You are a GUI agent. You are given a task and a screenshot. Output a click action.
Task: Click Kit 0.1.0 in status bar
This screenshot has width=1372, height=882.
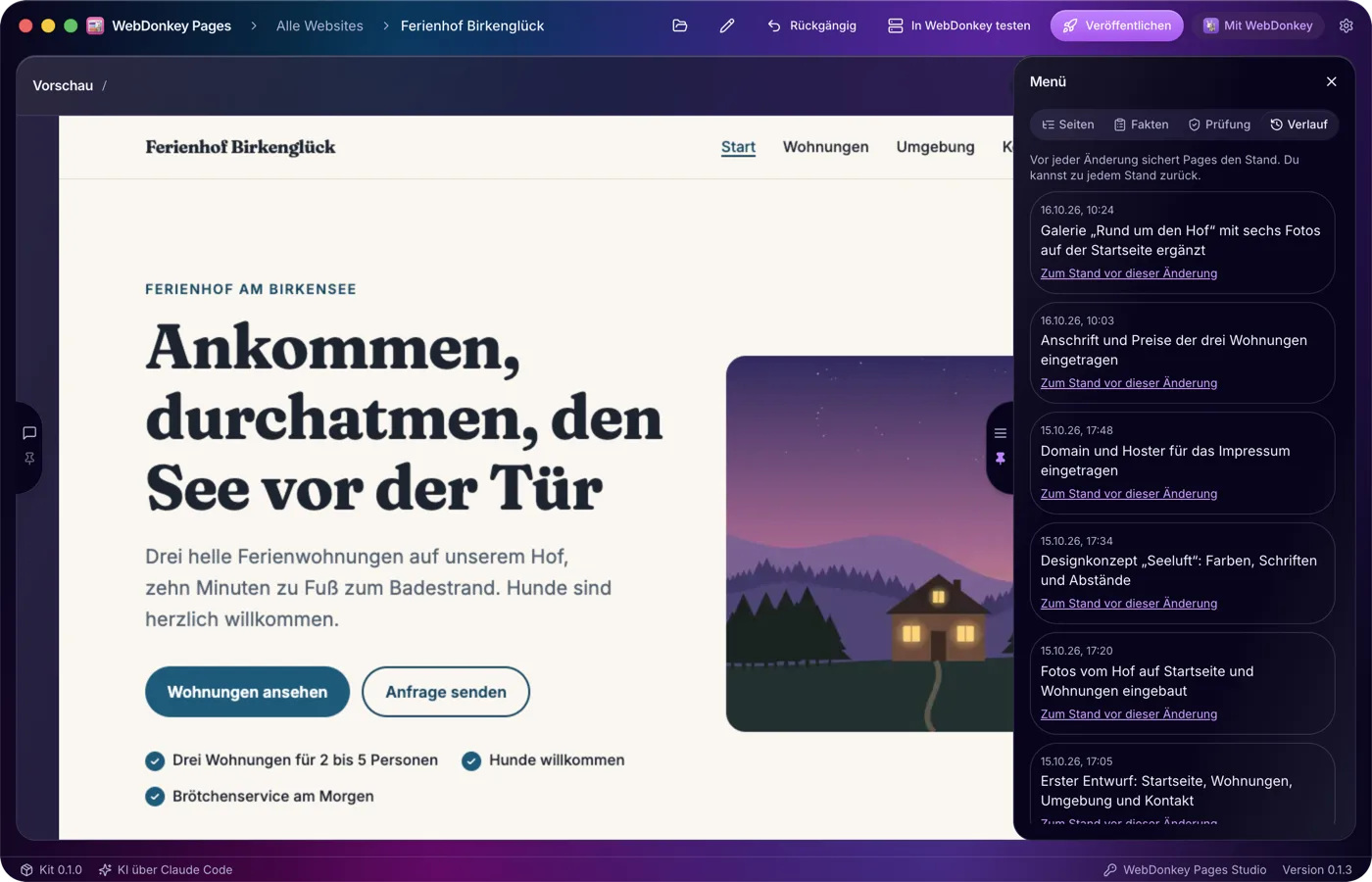pos(51,870)
